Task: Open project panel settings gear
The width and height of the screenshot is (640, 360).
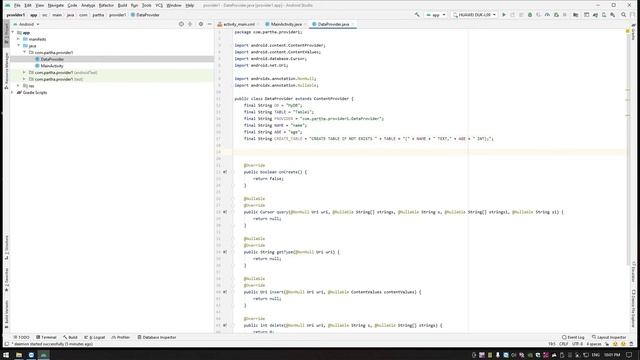Action: pos(200,24)
